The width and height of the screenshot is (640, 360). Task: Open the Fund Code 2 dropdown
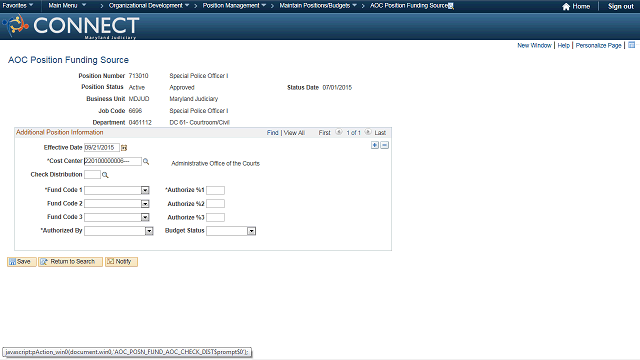[145, 204]
